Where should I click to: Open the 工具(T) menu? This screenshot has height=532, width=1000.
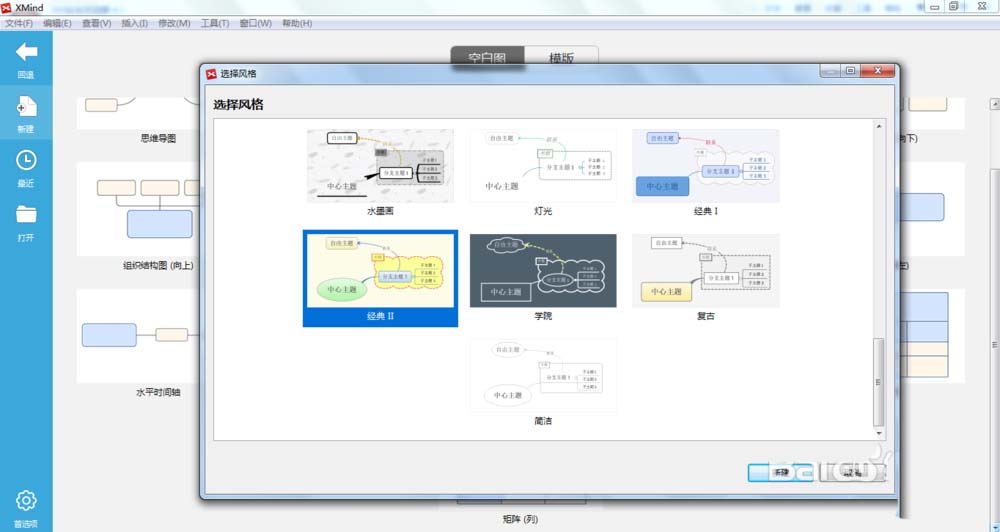[x=215, y=23]
